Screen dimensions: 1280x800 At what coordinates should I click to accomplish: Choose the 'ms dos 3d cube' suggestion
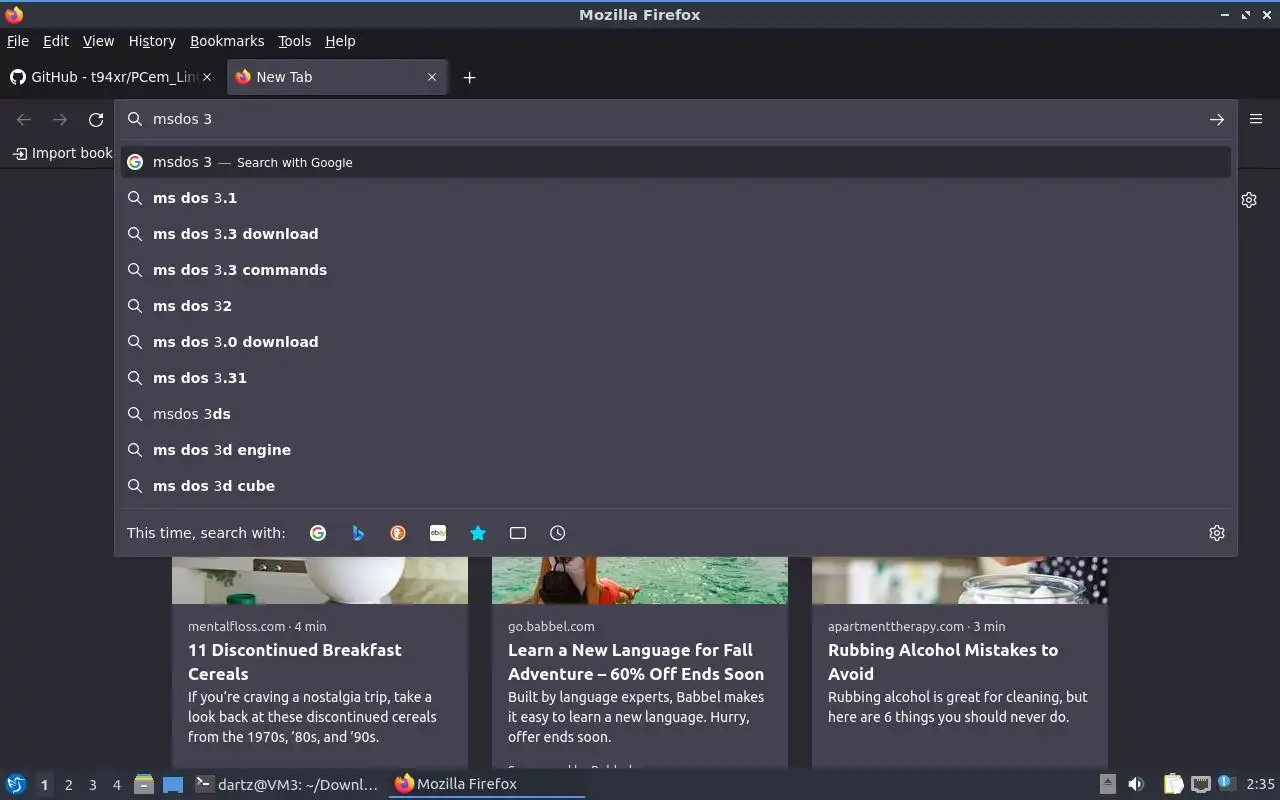click(x=676, y=486)
